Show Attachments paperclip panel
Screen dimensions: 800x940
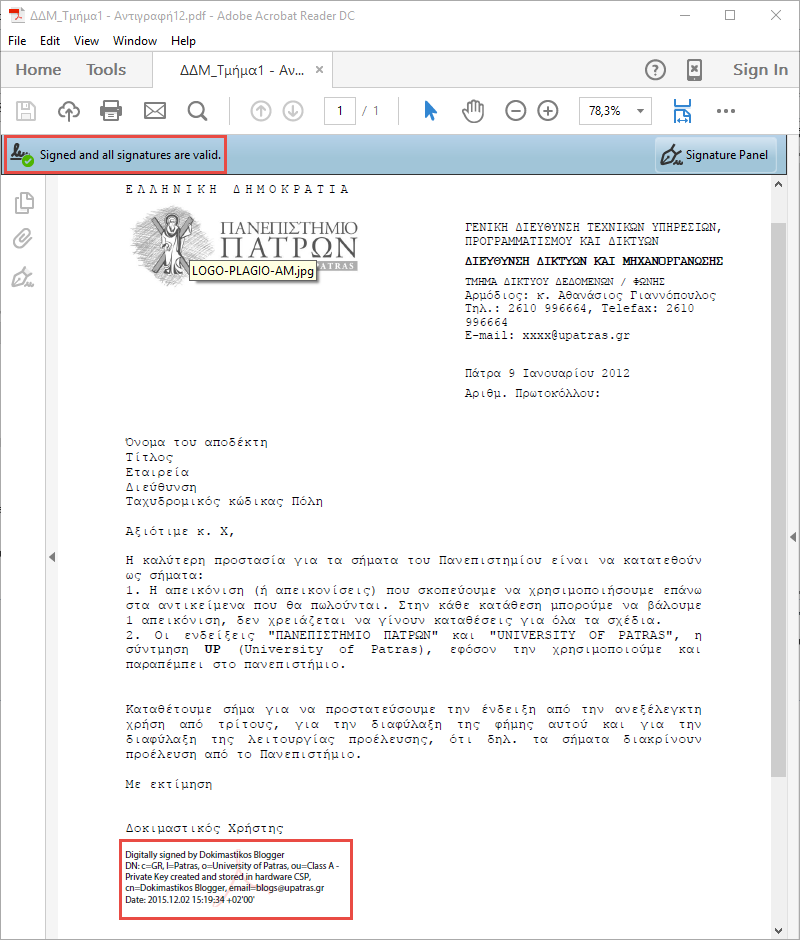coord(23,239)
